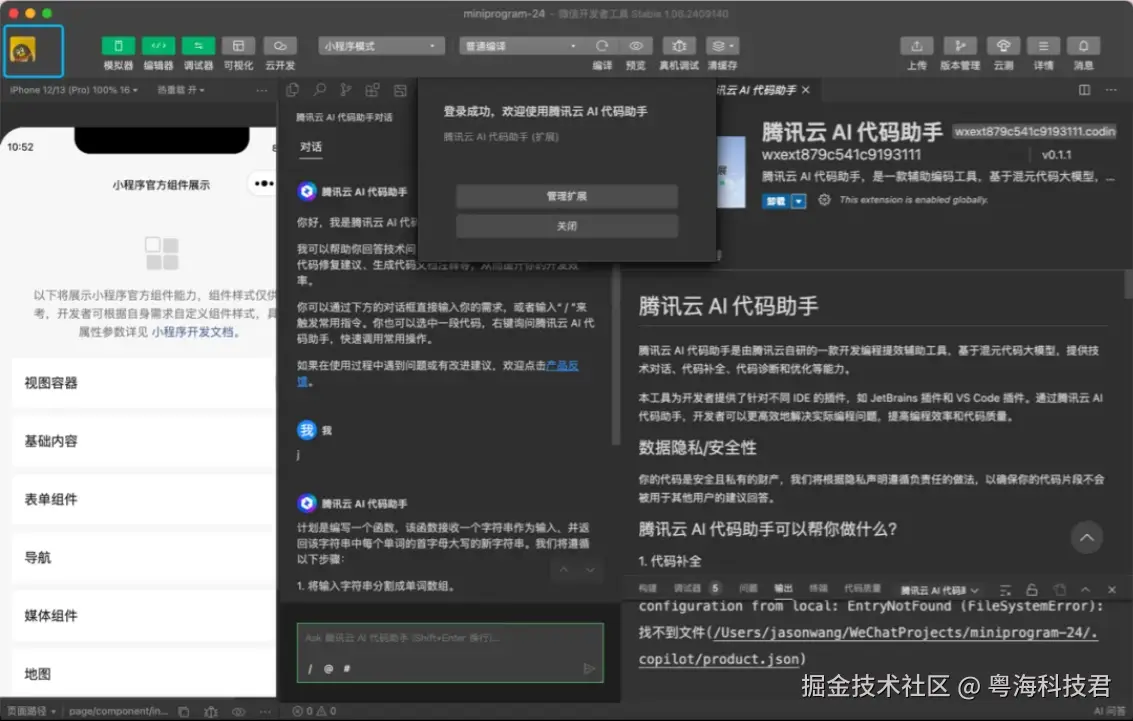This screenshot has height=721, width=1133.
Task: Open the extensions icon
Action: click(372, 90)
